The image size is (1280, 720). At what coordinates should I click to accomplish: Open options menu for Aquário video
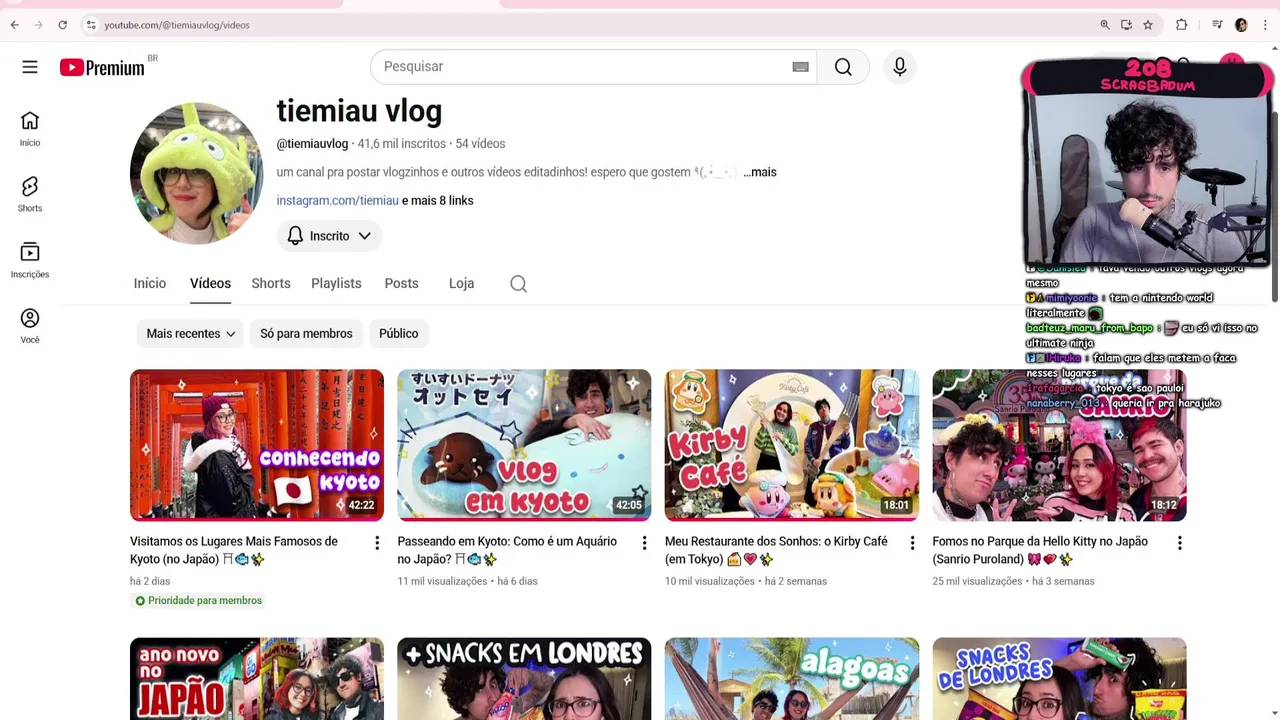pyautogui.click(x=644, y=543)
